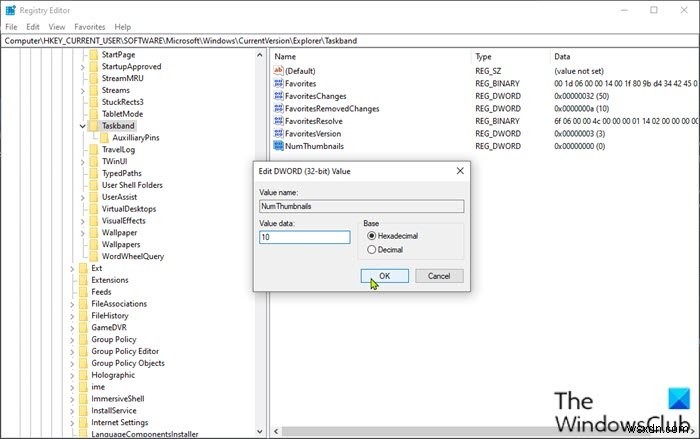700x439 pixels.
Task: Click the Streams folder icon
Action: (x=93, y=90)
